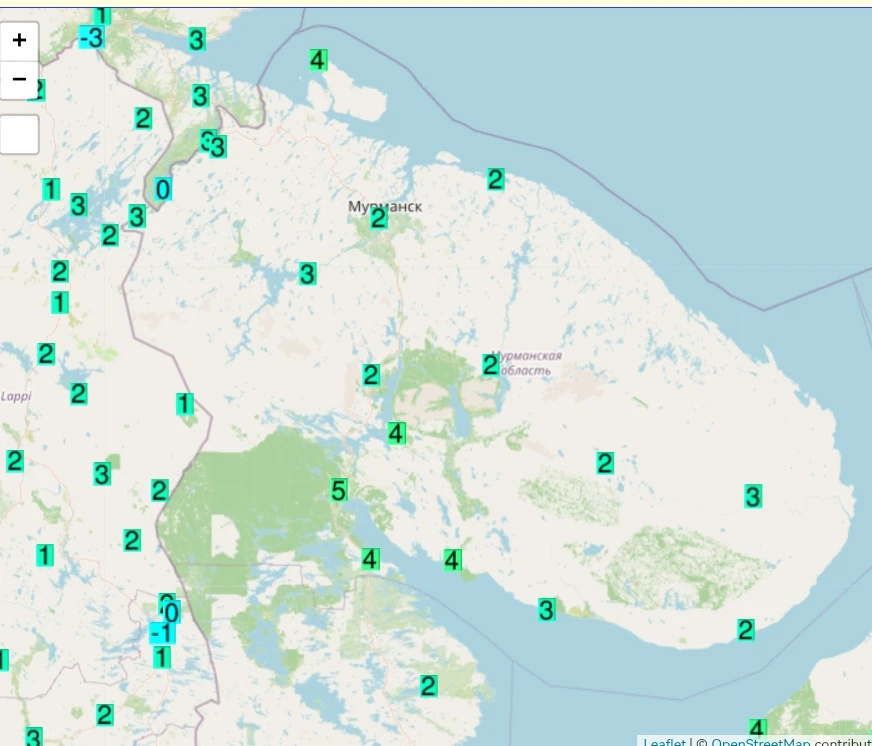Zoom in with the plus button
This screenshot has height=746, width=872.
19,41
